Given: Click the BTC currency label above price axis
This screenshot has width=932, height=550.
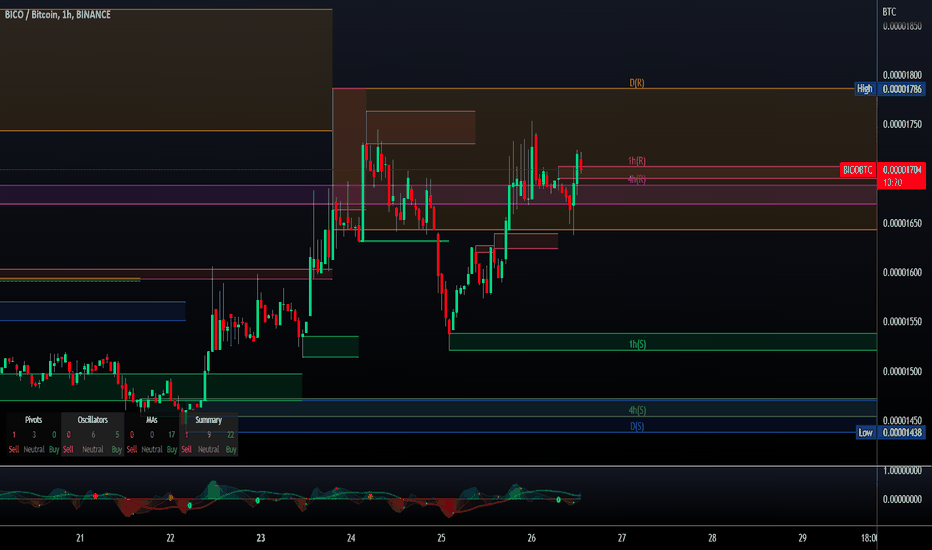Looking at the screenshot, I should (x=889, y=12).
